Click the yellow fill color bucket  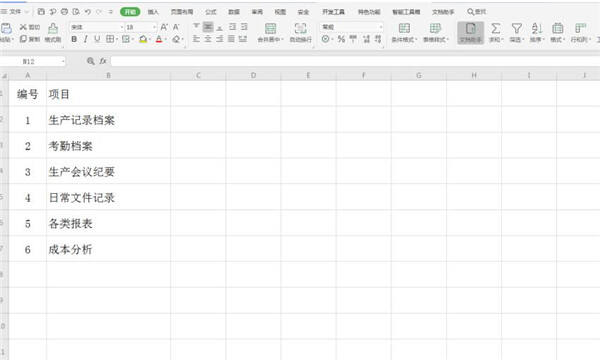coord(143,39)
